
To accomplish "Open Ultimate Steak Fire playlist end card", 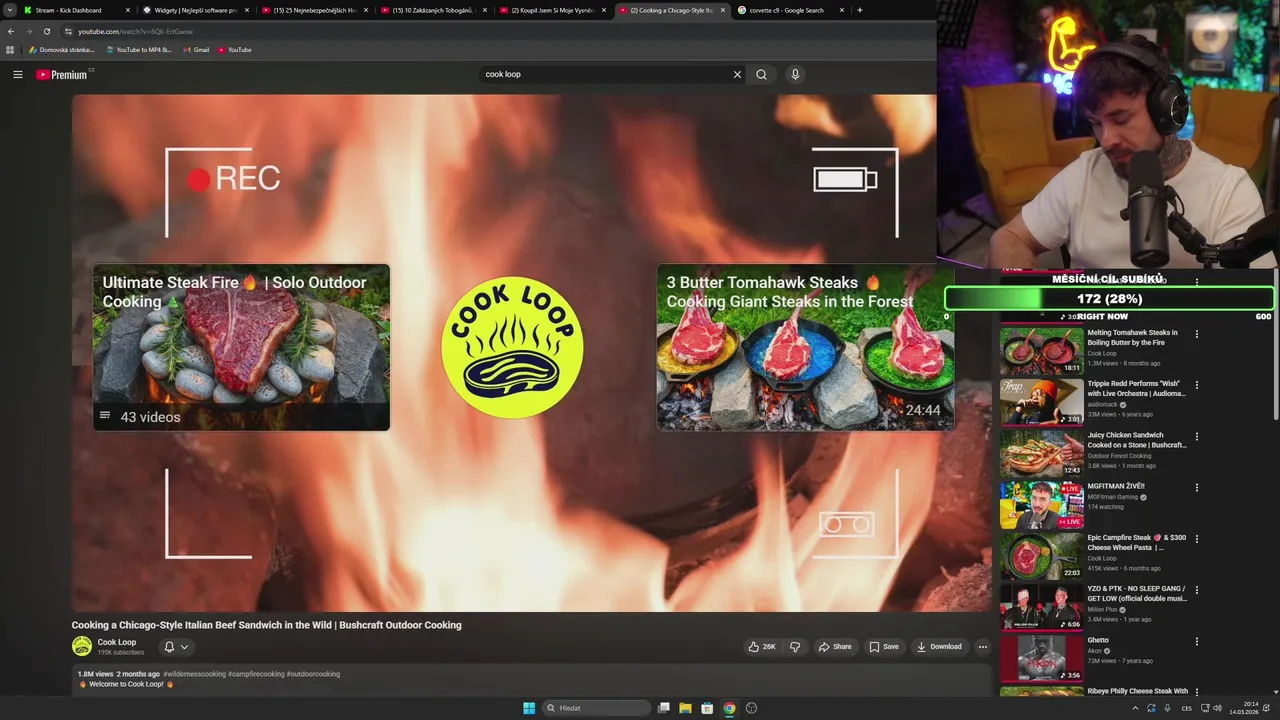I will coord(241,347).
